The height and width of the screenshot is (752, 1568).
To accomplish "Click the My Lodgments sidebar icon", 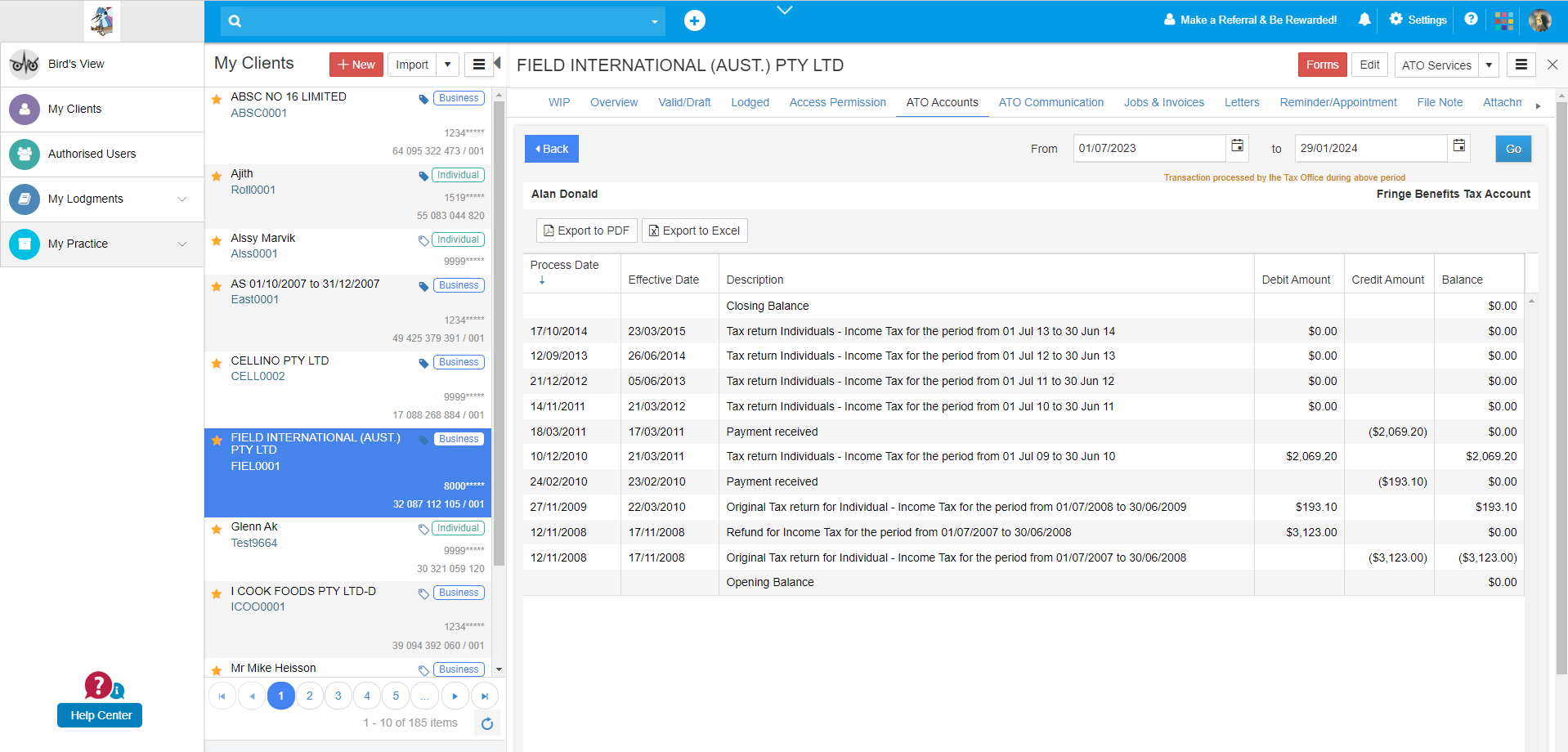I will tap(25, 199).
